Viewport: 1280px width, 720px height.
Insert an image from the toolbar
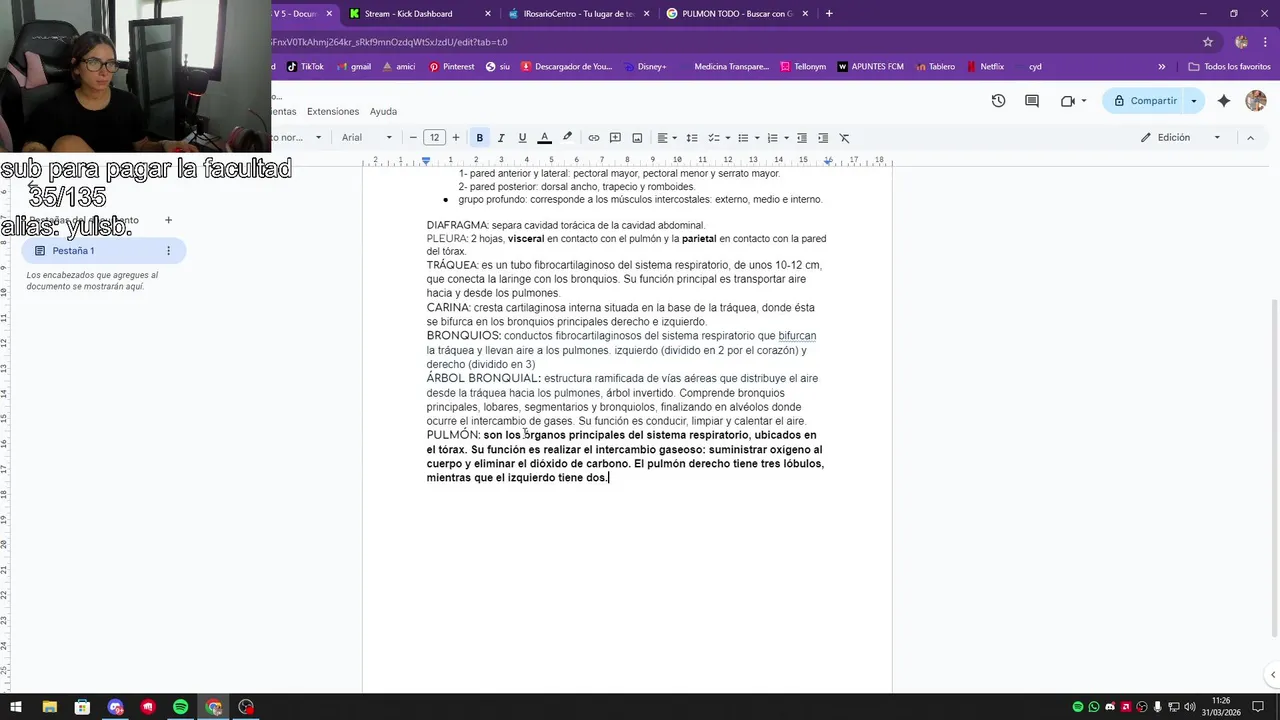(637, 138)
